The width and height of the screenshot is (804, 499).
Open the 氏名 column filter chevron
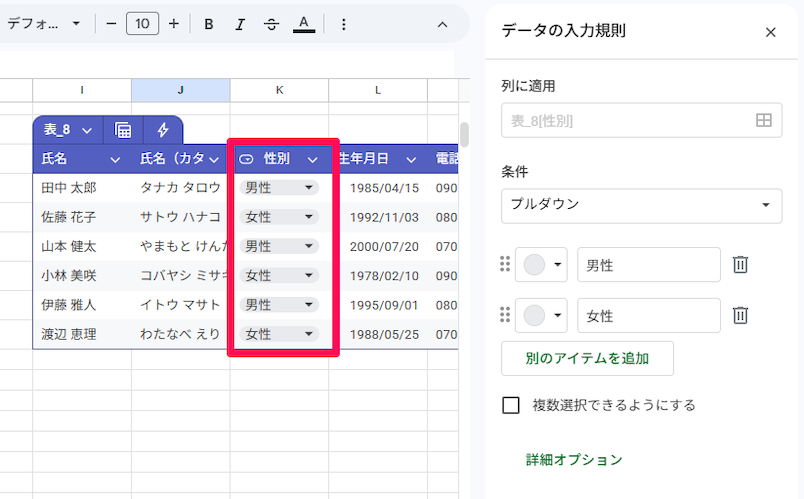tap(115, 160)
